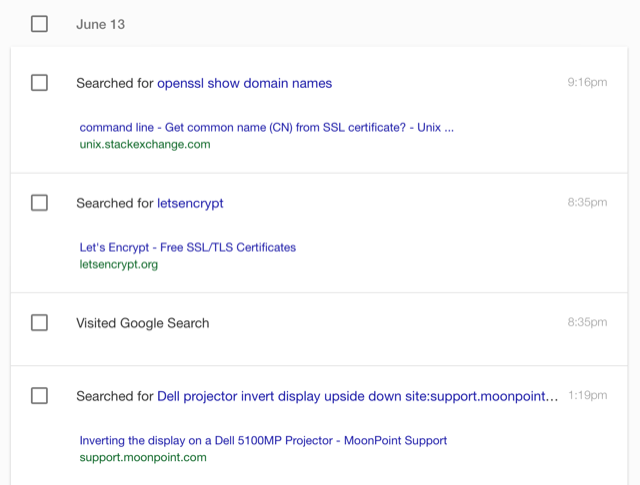Open the openssl show domain names query
The image size is (640, 485).
[244, 83]
